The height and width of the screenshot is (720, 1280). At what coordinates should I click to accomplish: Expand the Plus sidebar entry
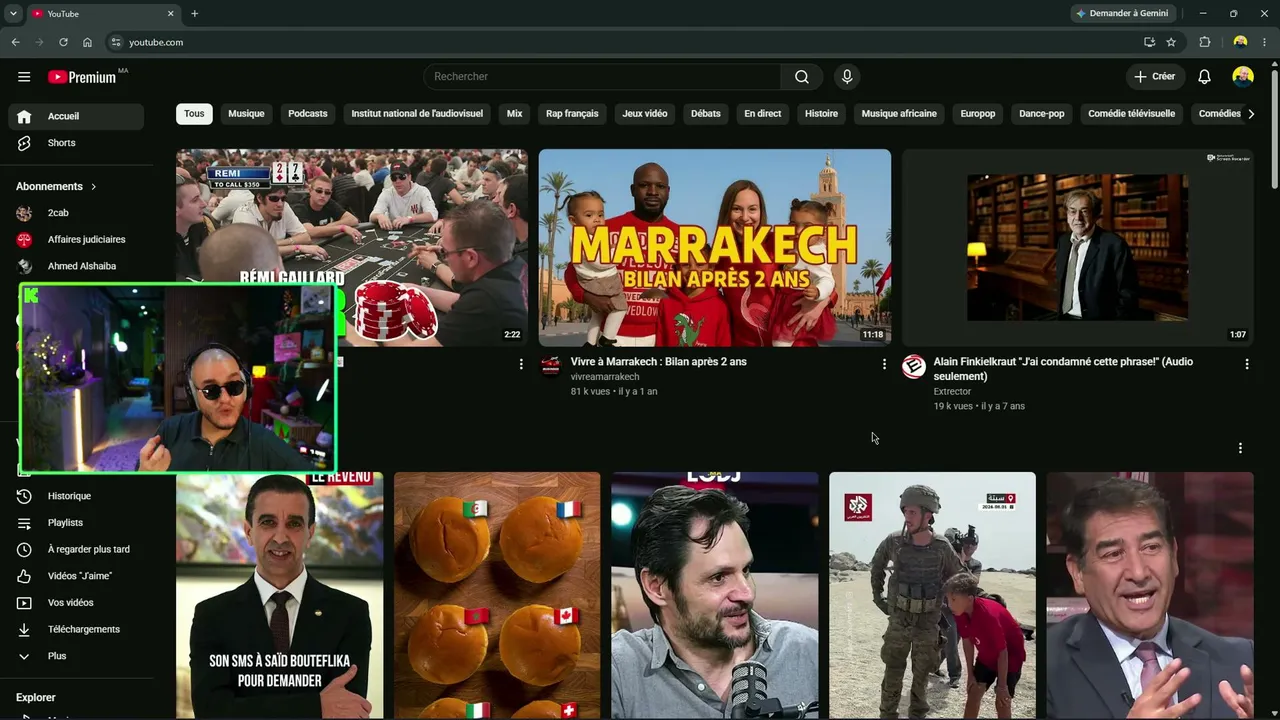76,656
